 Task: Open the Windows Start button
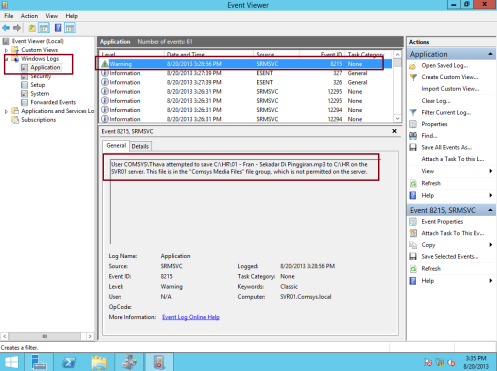pyautogui.click(x=11, y=362)
